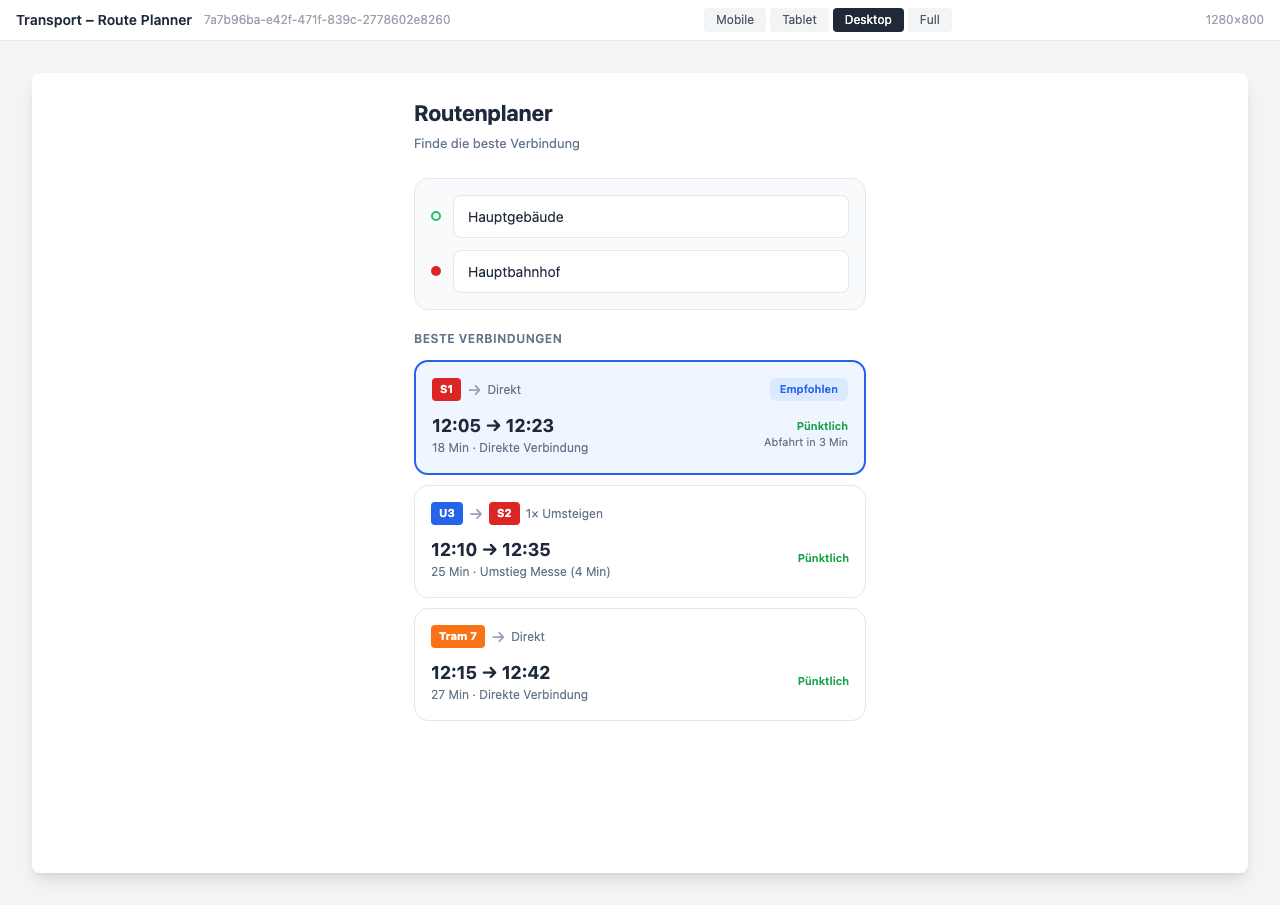Screen dimensions: 1280x905
Task: Enable Full viewport mode
Action: coord(929,19)
